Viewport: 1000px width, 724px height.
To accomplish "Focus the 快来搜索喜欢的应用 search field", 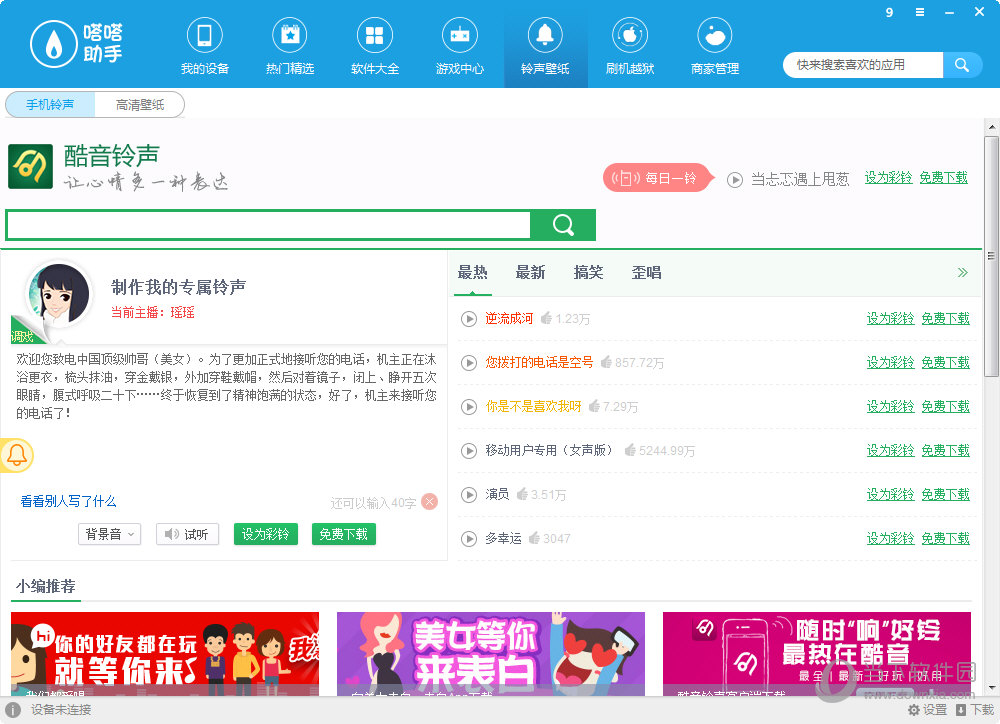I will pos(863,65).
